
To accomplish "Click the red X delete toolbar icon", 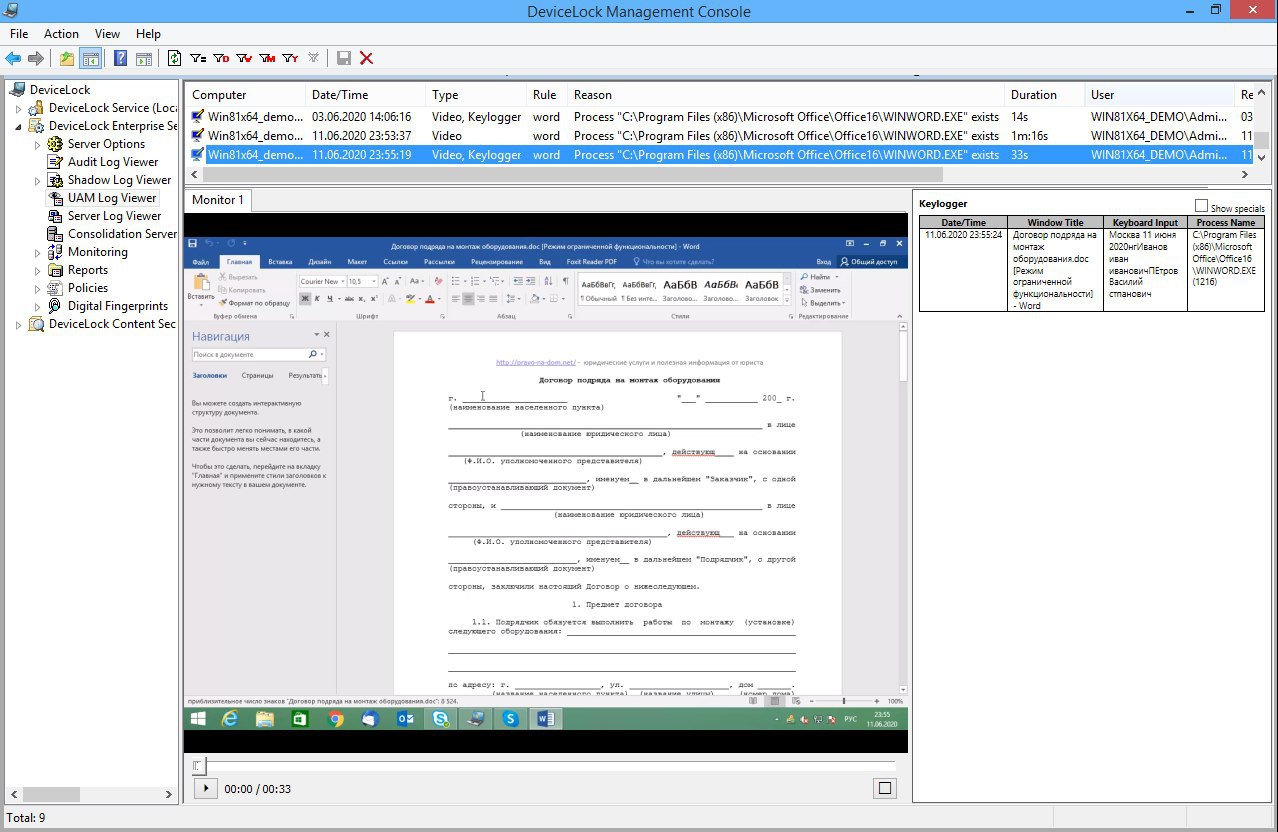I will pos(367,58).
